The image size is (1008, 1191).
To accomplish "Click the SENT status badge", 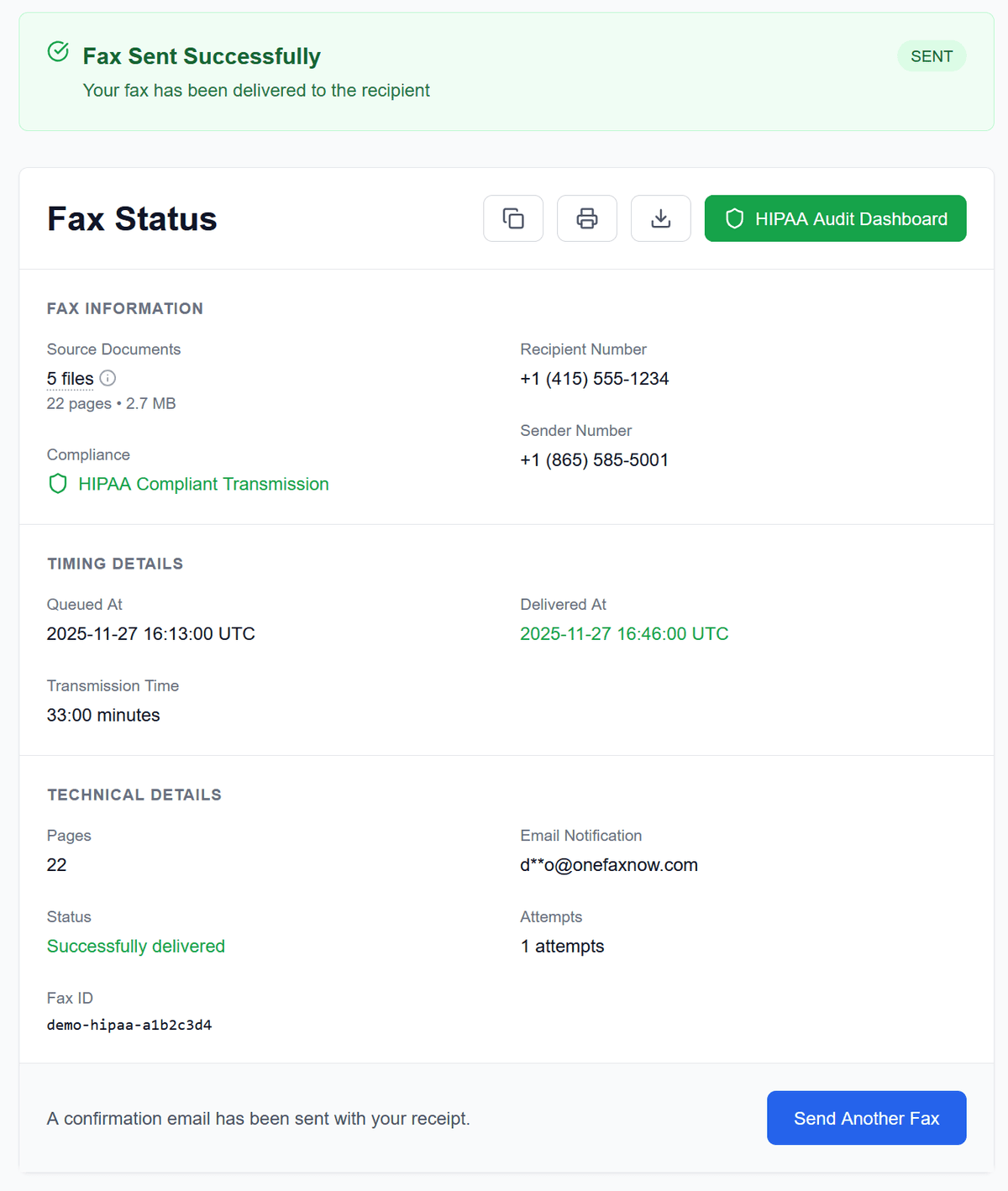I will coord(932,55).
